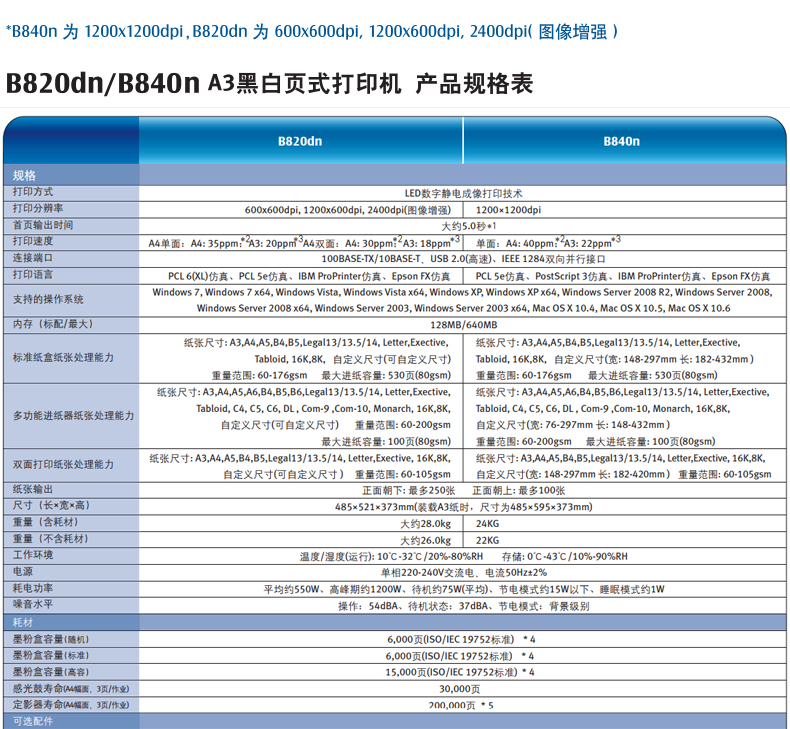
Task: Click the '定影器寿命' row label
Action: pos(71,705)
